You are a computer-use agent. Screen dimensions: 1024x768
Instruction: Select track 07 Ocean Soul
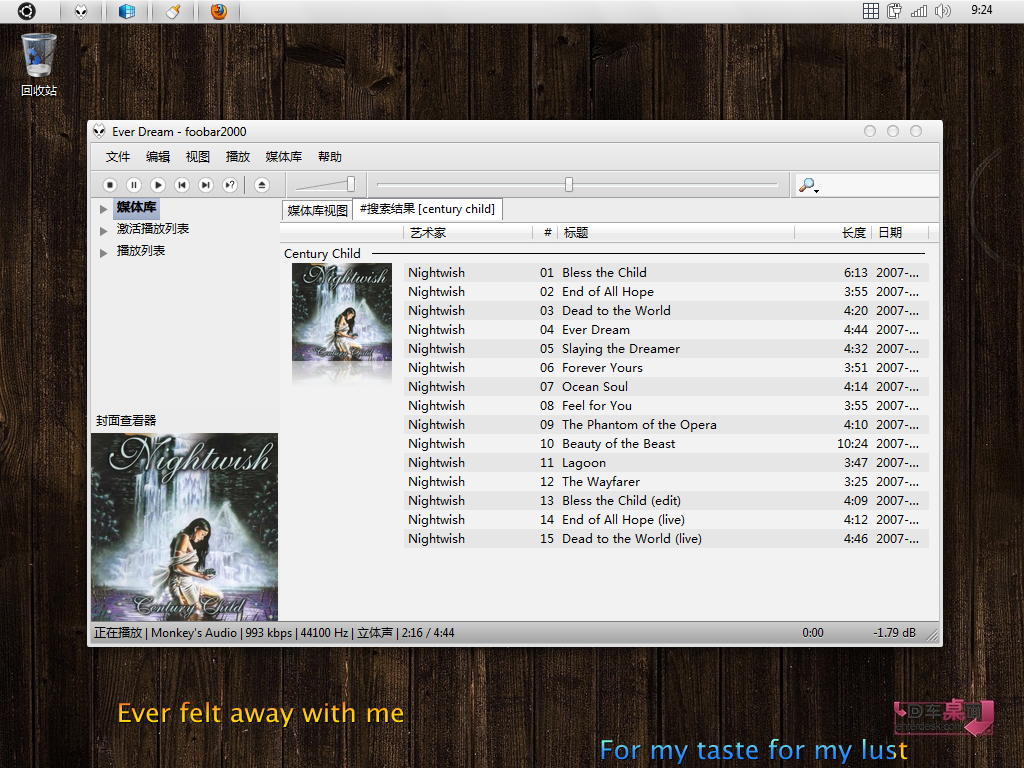click(x=666, y=386)
